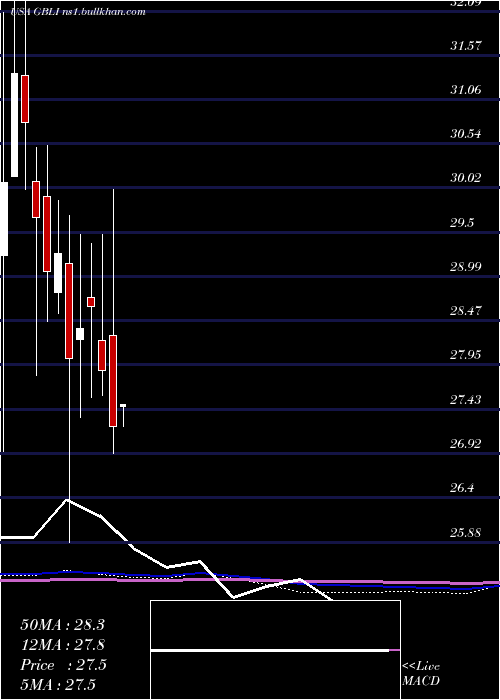Click the '5MA : 27.5' readout
Viewport: 500px width, 700px height.
tap(58, 684)
